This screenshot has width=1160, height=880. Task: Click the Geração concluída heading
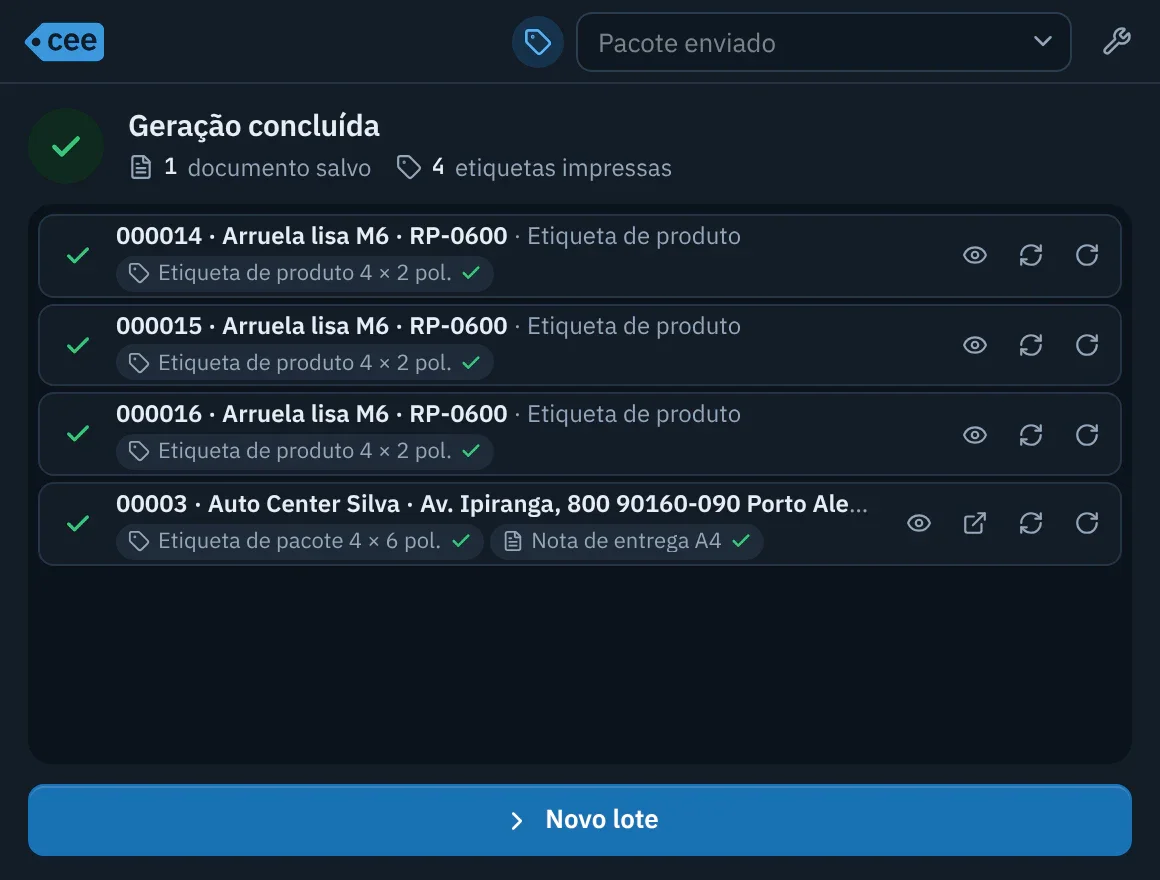click(254, 126)
